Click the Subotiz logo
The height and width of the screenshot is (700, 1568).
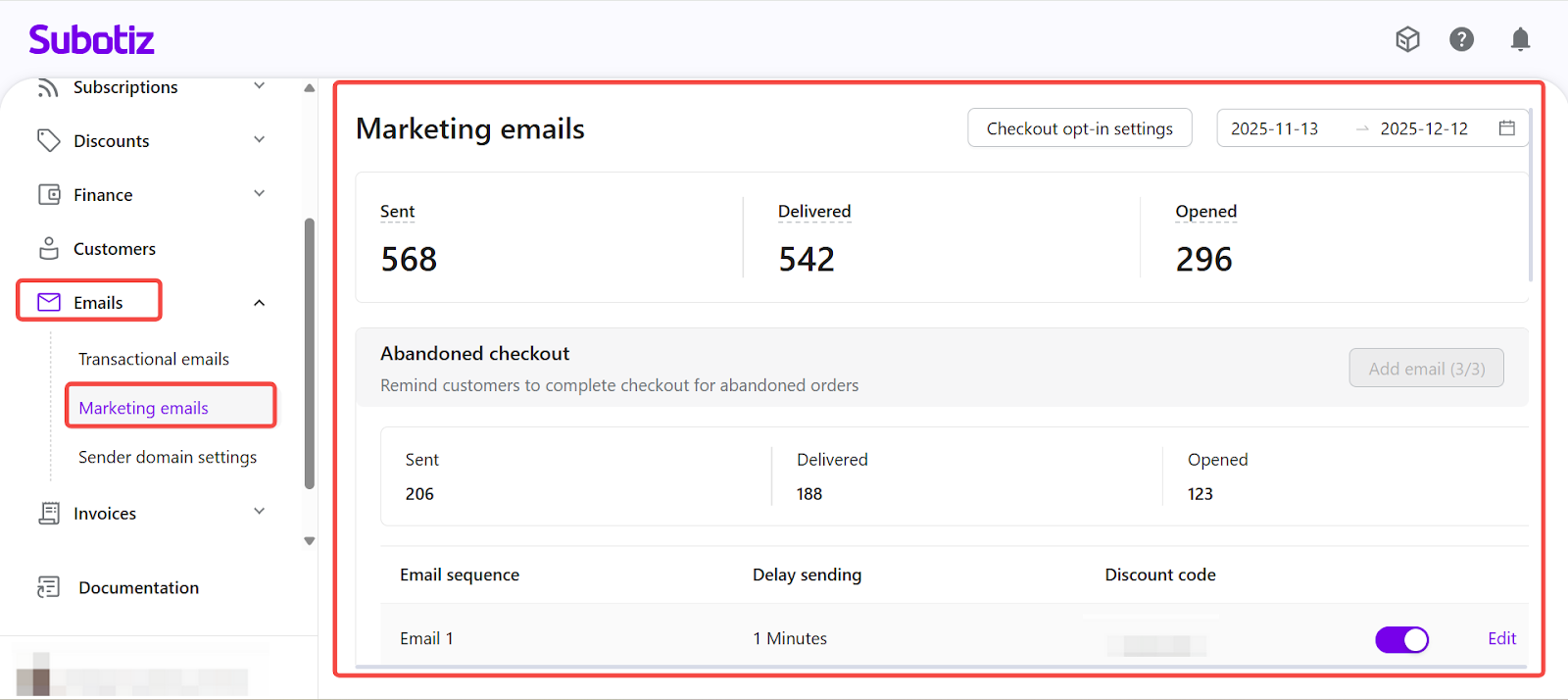(x=91, y=40)
